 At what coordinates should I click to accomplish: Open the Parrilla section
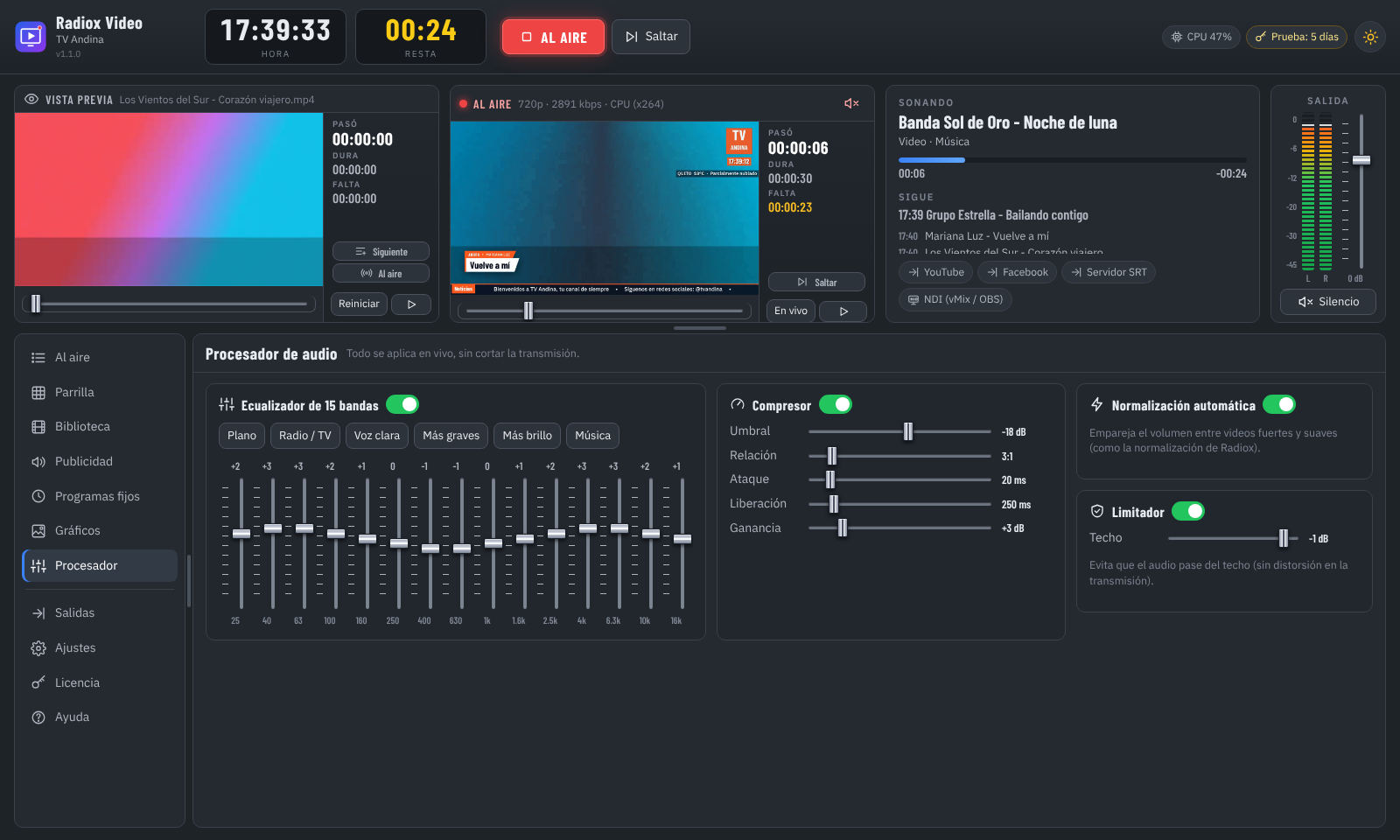(x=100, y=392)
